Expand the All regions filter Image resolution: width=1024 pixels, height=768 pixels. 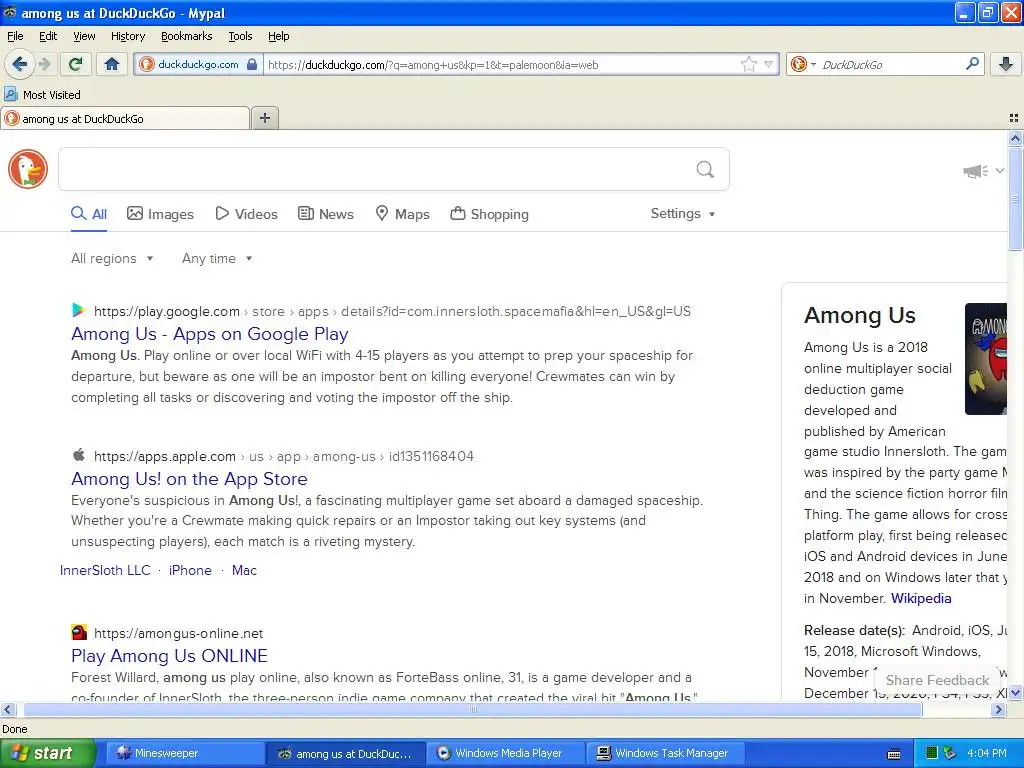112,259
